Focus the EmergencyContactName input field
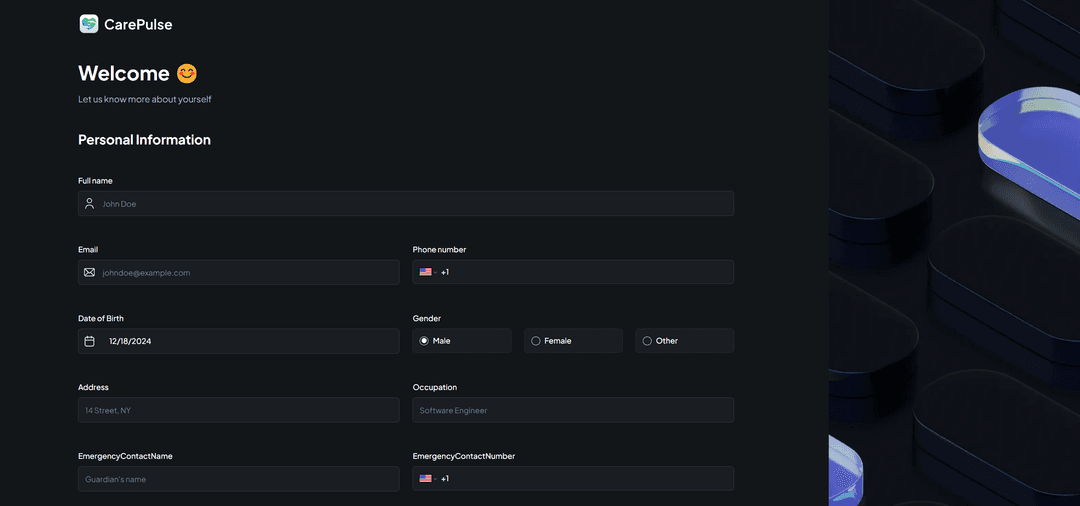Image resolution: width=1080 pixels, height=506 pixels. 238,479
